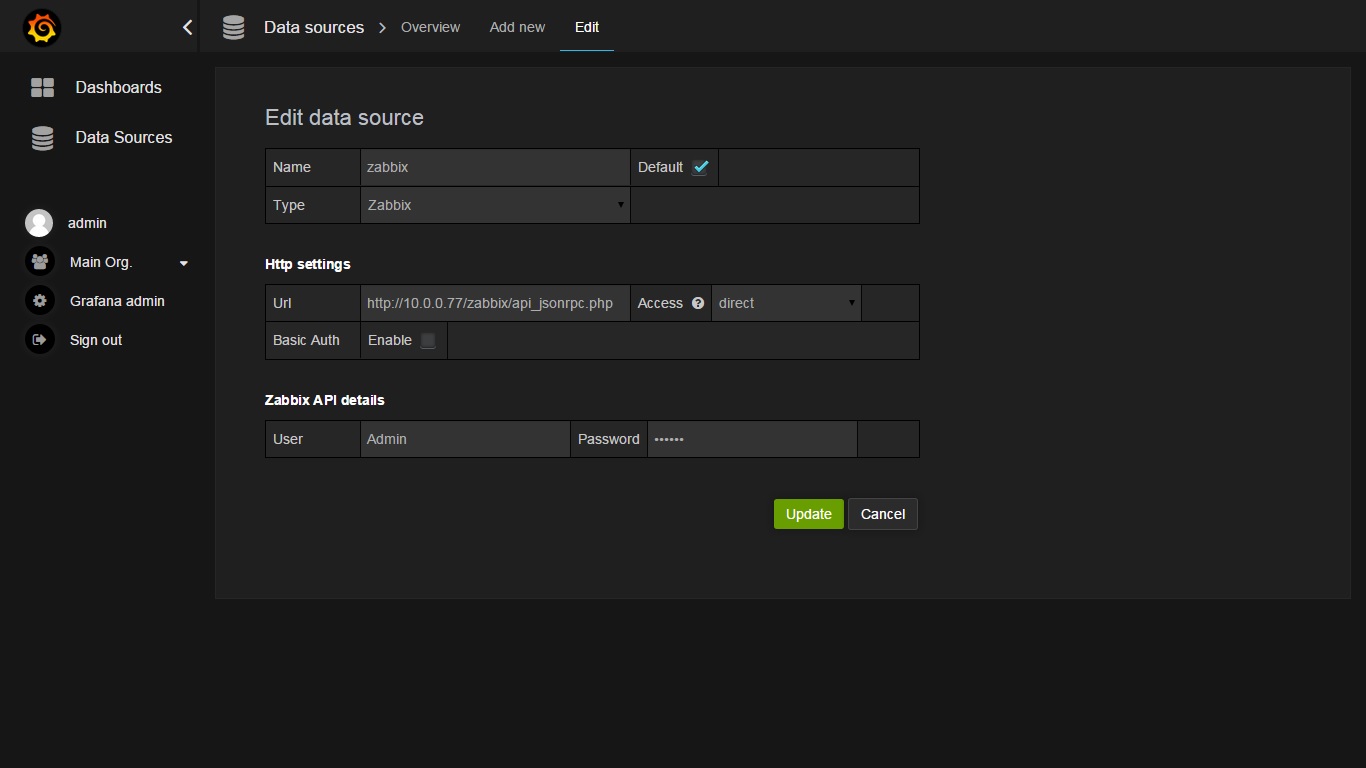
Task: Click the Sign out arrow icon
Action: (x=39, y=340)
